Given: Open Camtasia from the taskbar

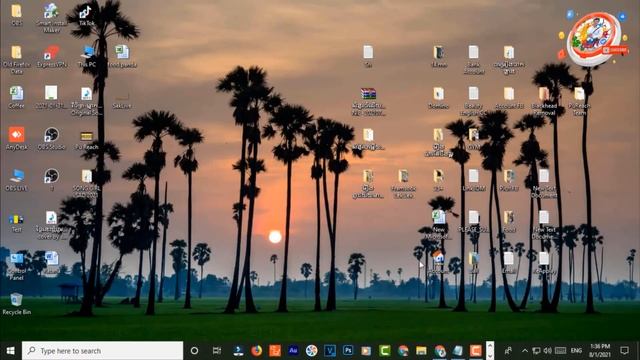Looking at the screenshot, I should pyautogui.click(x=384, y=351).
